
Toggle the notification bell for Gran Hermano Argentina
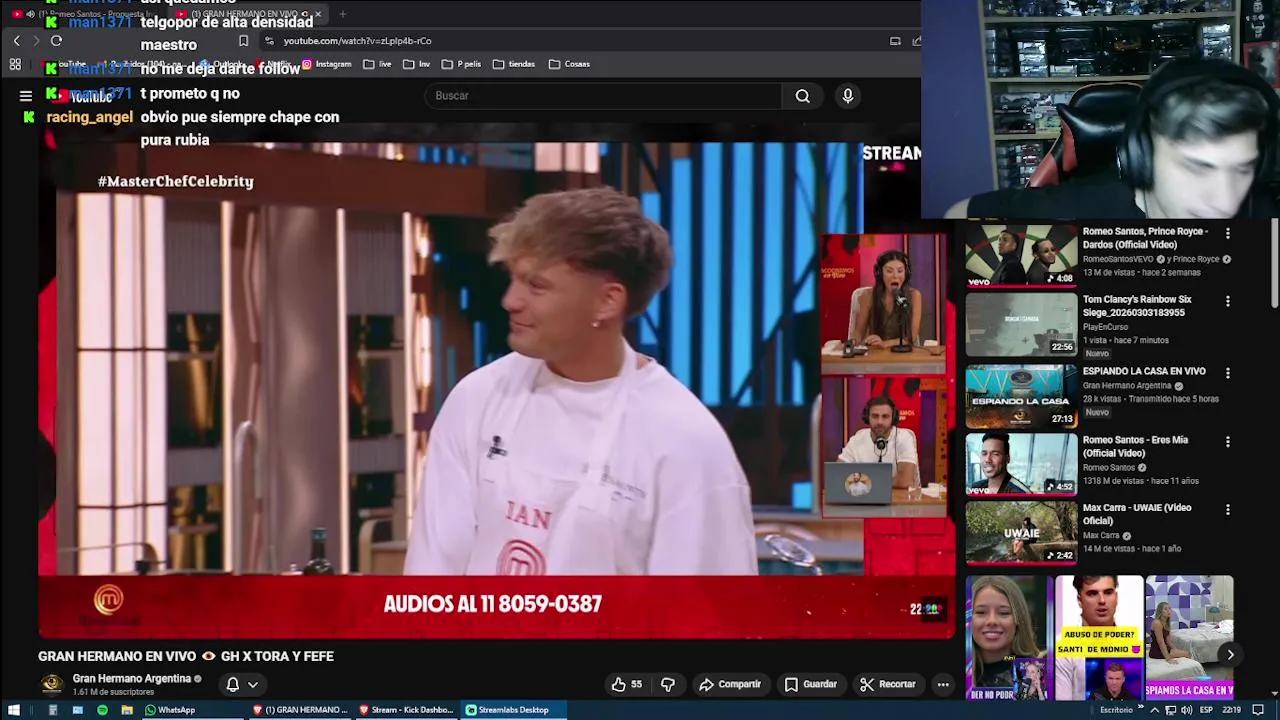click(232, 684)
